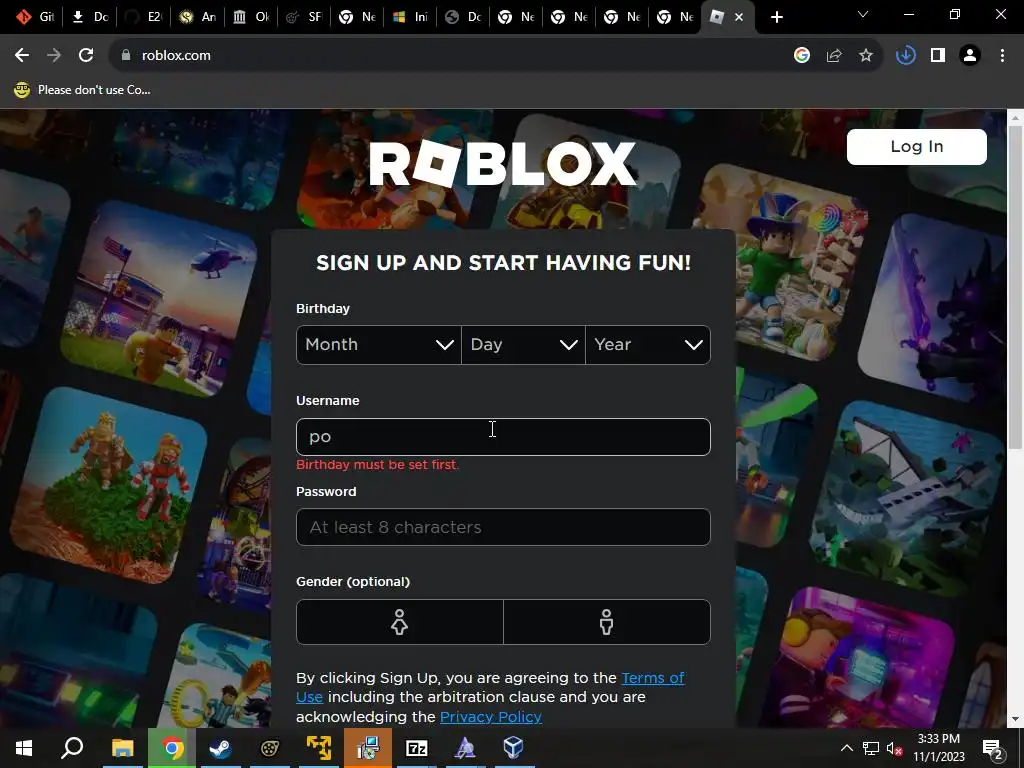1024x768 pixels.
Task: Go back with the browser back arrow
Action: [22, 56]
